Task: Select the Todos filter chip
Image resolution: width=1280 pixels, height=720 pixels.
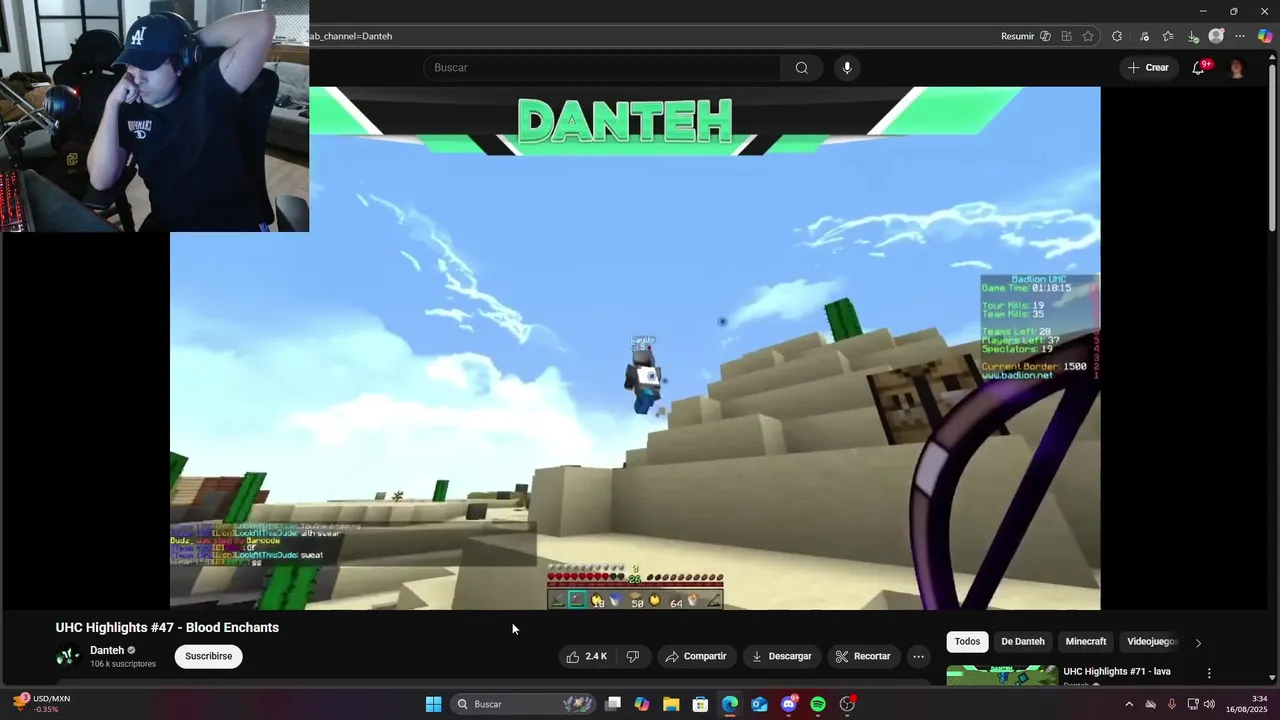Action: point(967,642)
